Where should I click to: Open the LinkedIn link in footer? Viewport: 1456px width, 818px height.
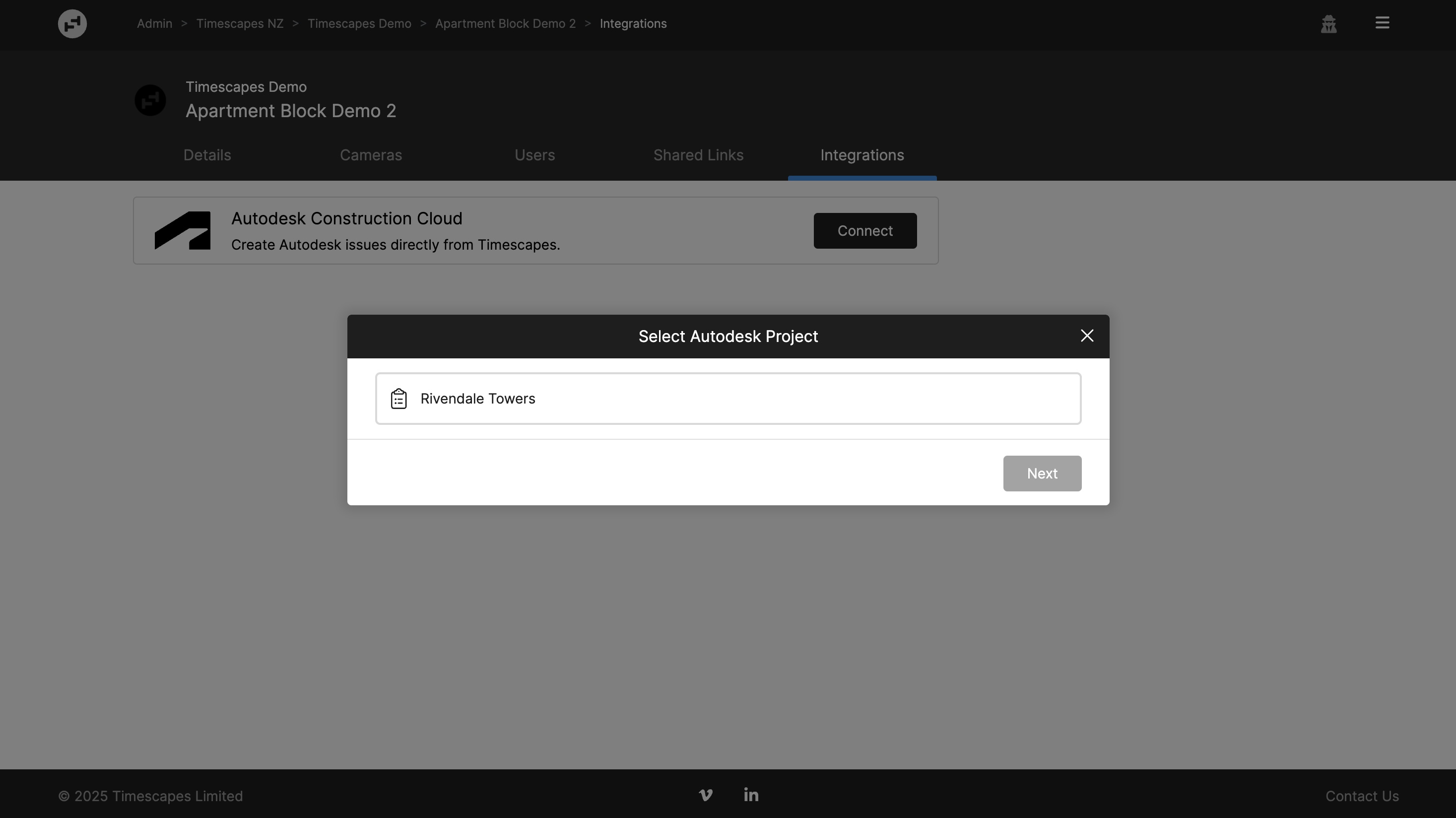[x=751, y=795]
